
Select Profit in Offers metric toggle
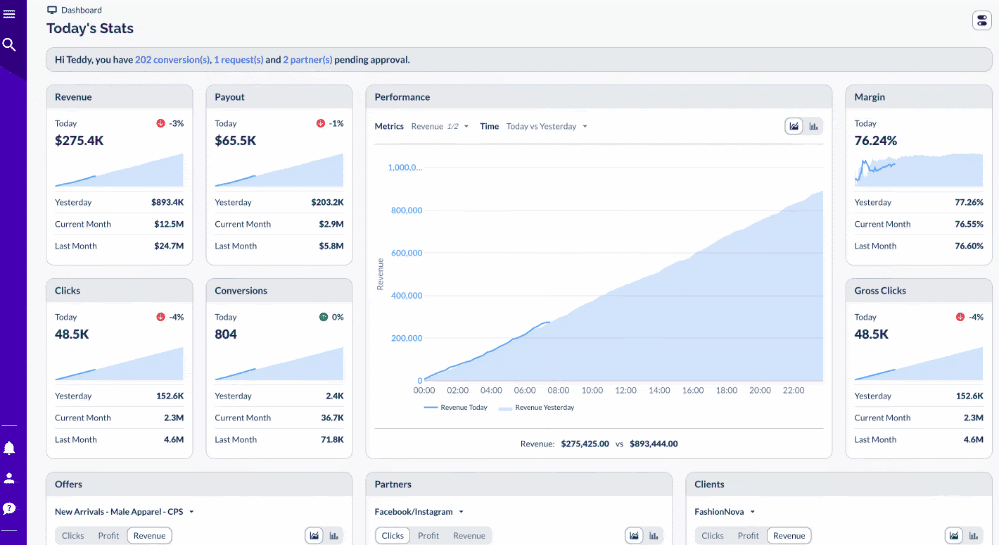(108, 536)
